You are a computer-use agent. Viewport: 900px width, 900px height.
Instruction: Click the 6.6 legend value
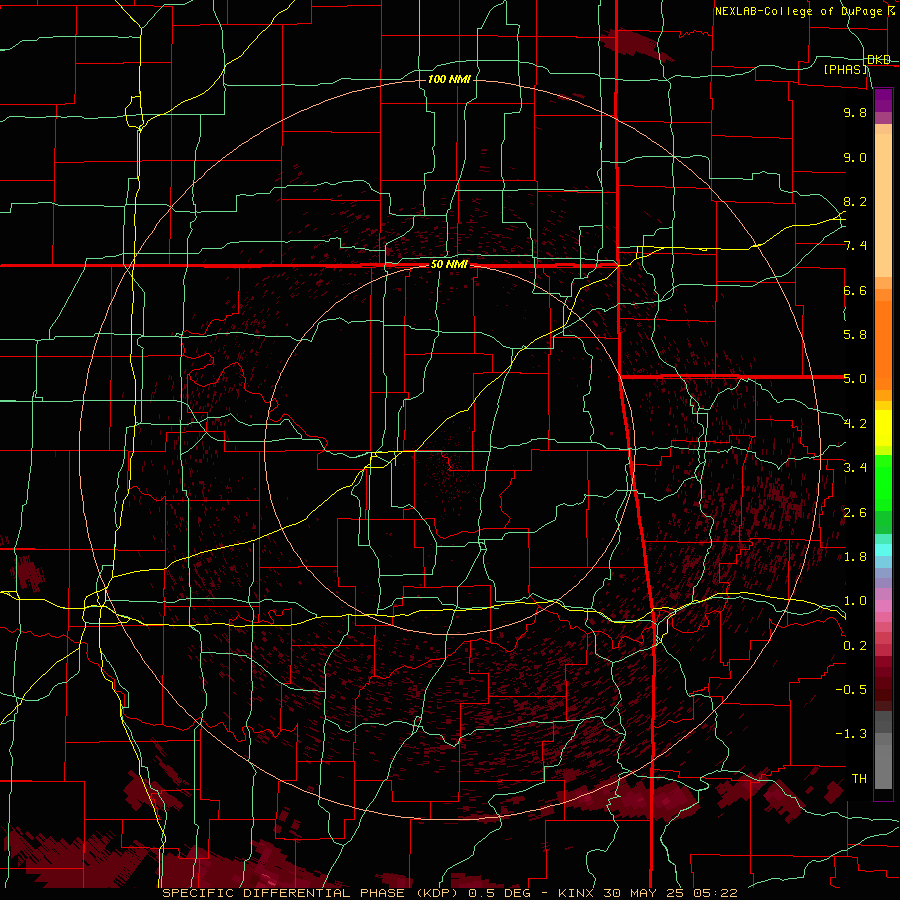coord(855,290)
